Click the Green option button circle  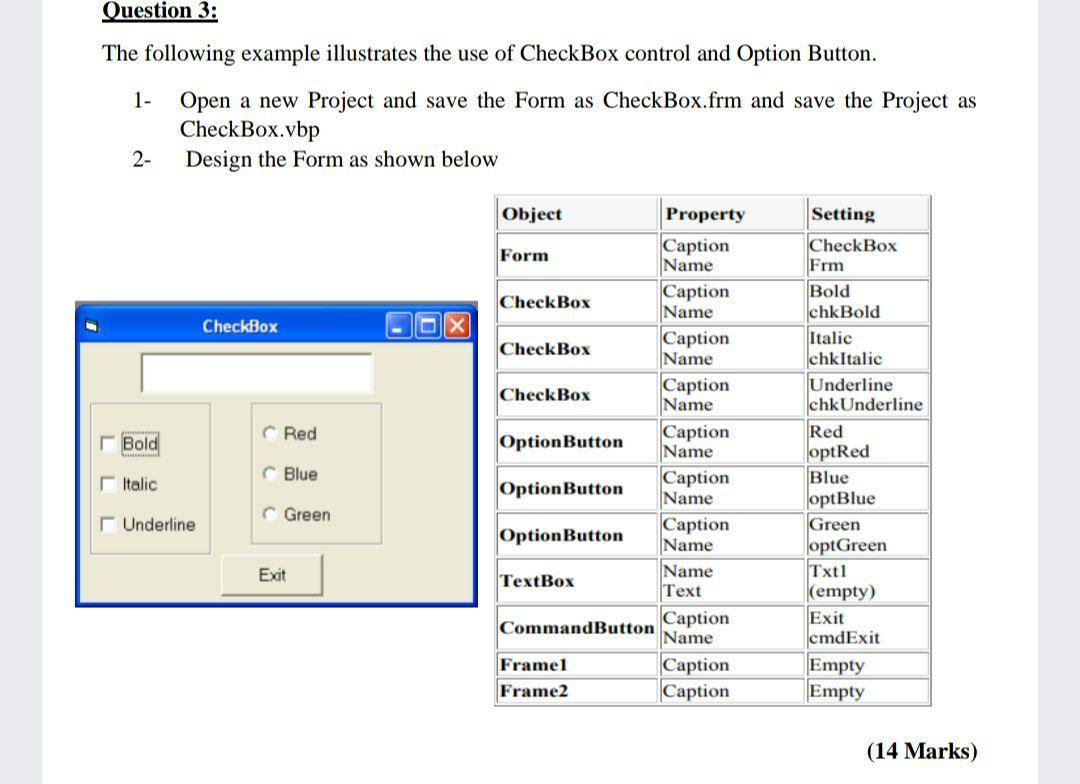coord(270,514)
